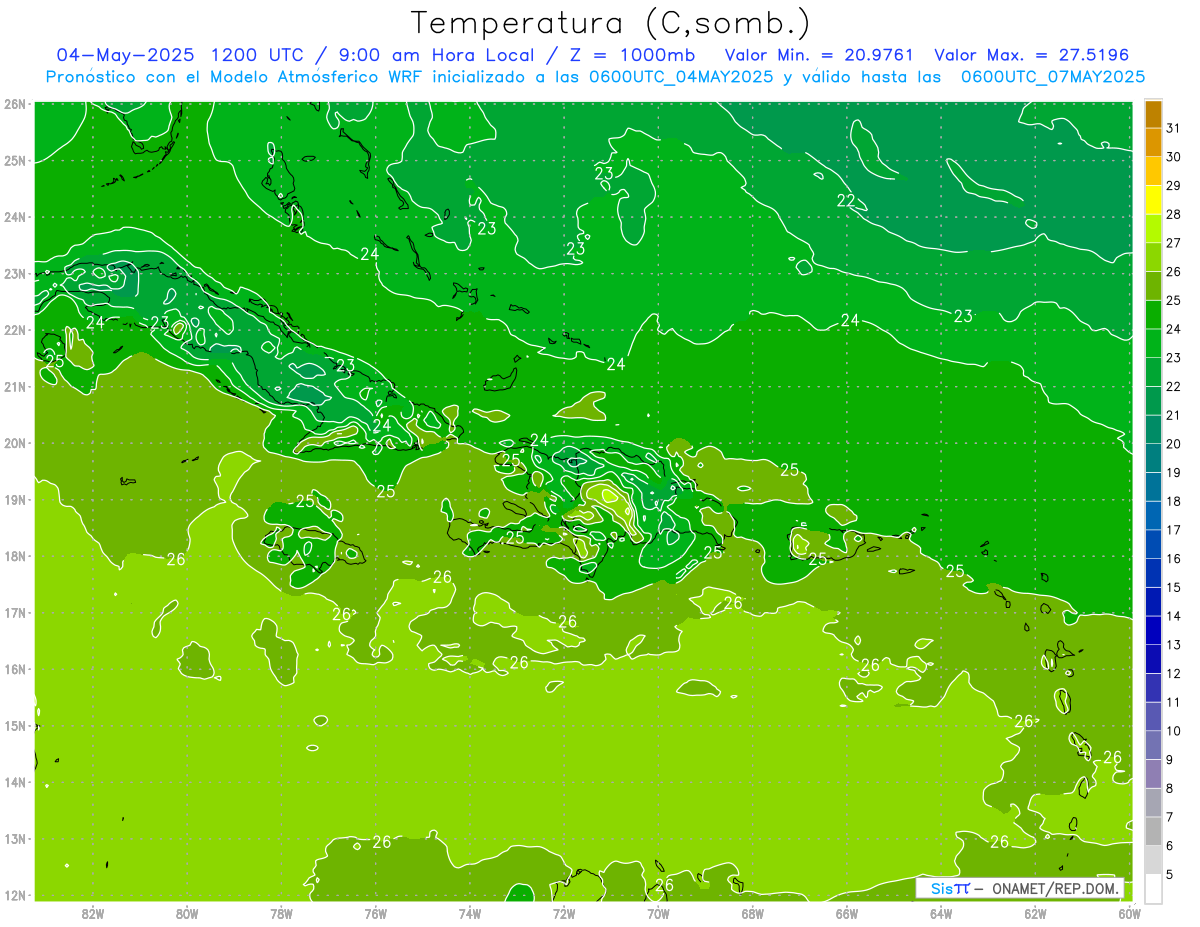
Task: Click the purple swatch between 9 and 10
Action: (x=1154, y=746)
